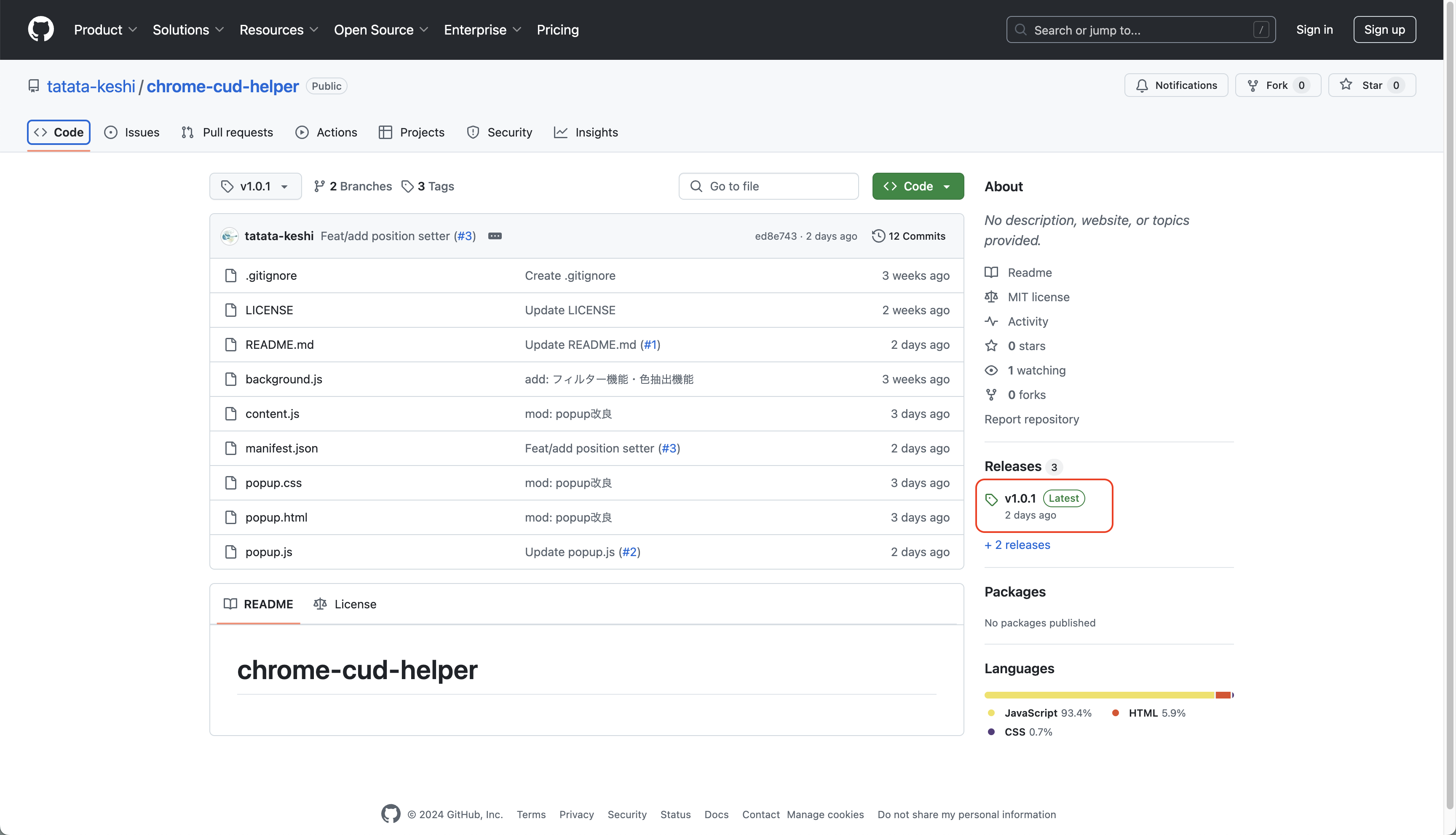The height and width of the screenshot is (835, 1456).
Task: Switch to the License tab in readme panel
Action: (345, 604)
